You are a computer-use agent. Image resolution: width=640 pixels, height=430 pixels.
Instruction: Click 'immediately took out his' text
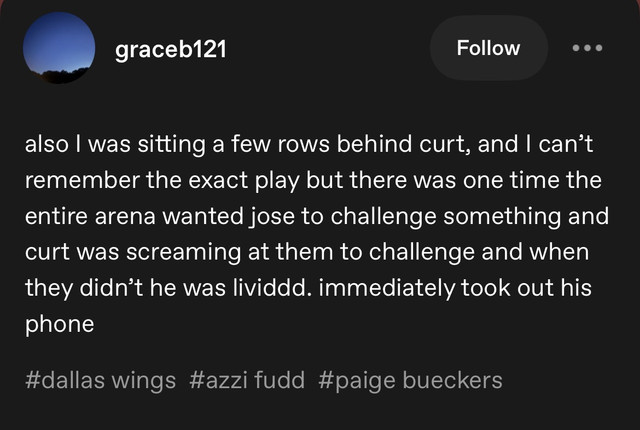(456, 288)
